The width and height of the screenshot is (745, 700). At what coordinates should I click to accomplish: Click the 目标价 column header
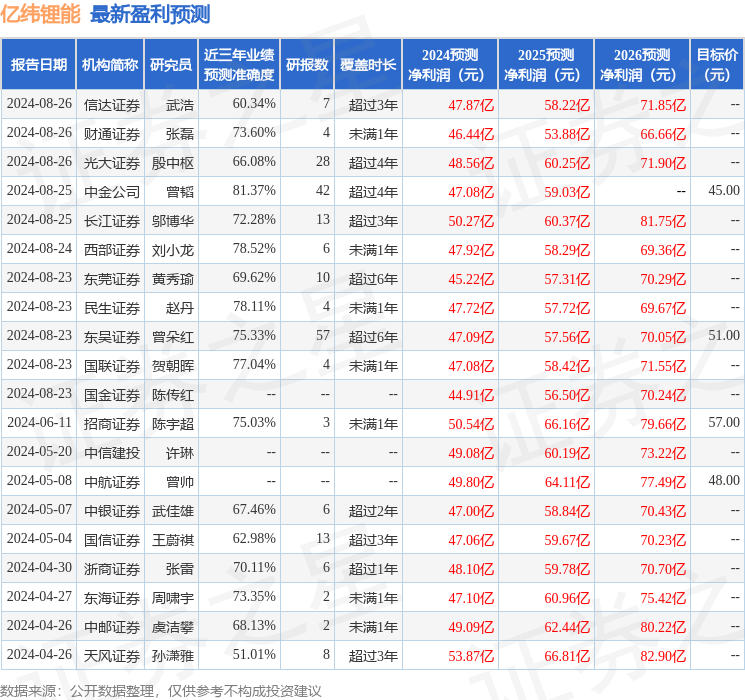pyautogui.click(x=716, y=65)
